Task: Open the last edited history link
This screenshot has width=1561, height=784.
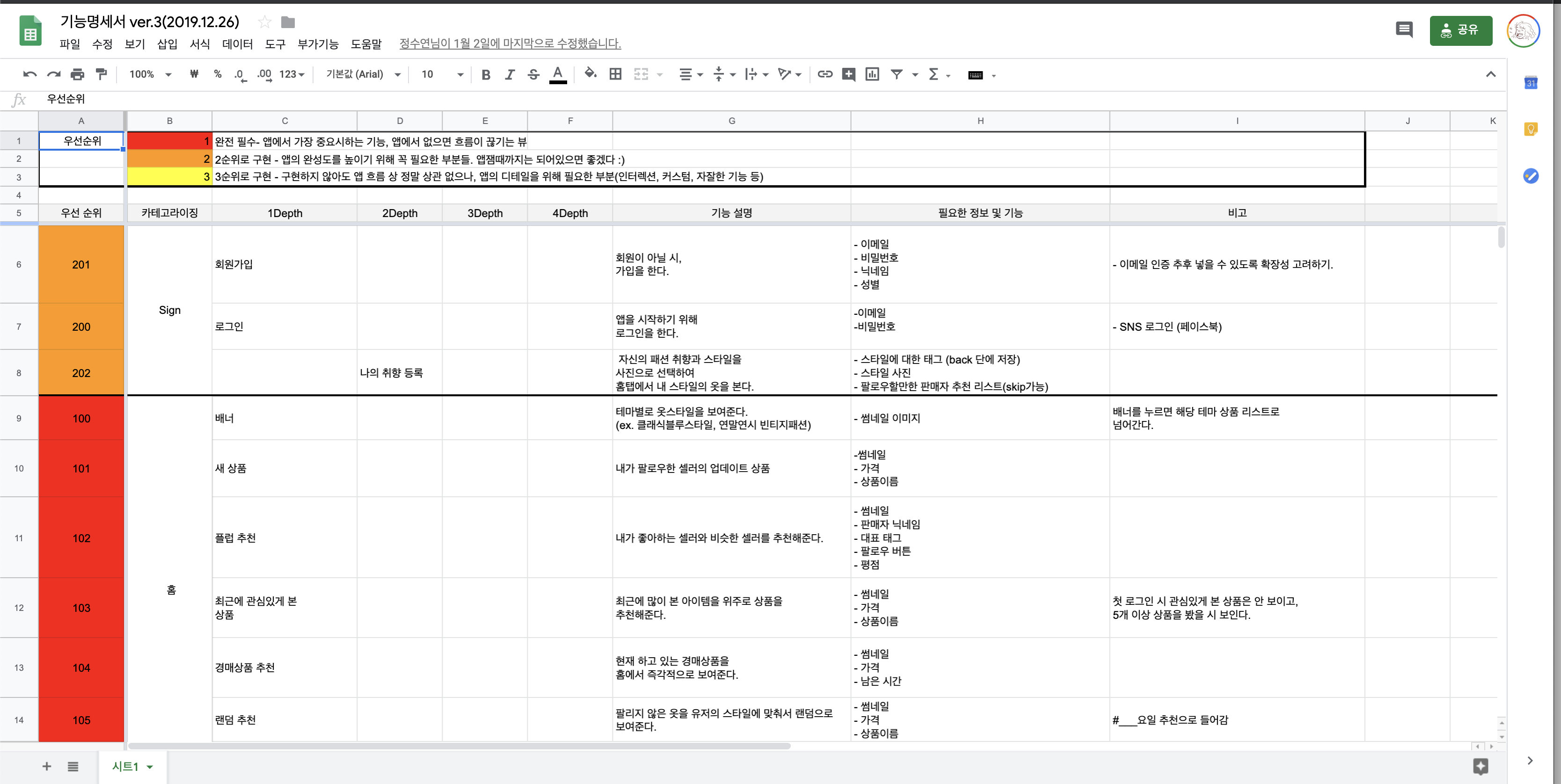Action: click(510, 44)
